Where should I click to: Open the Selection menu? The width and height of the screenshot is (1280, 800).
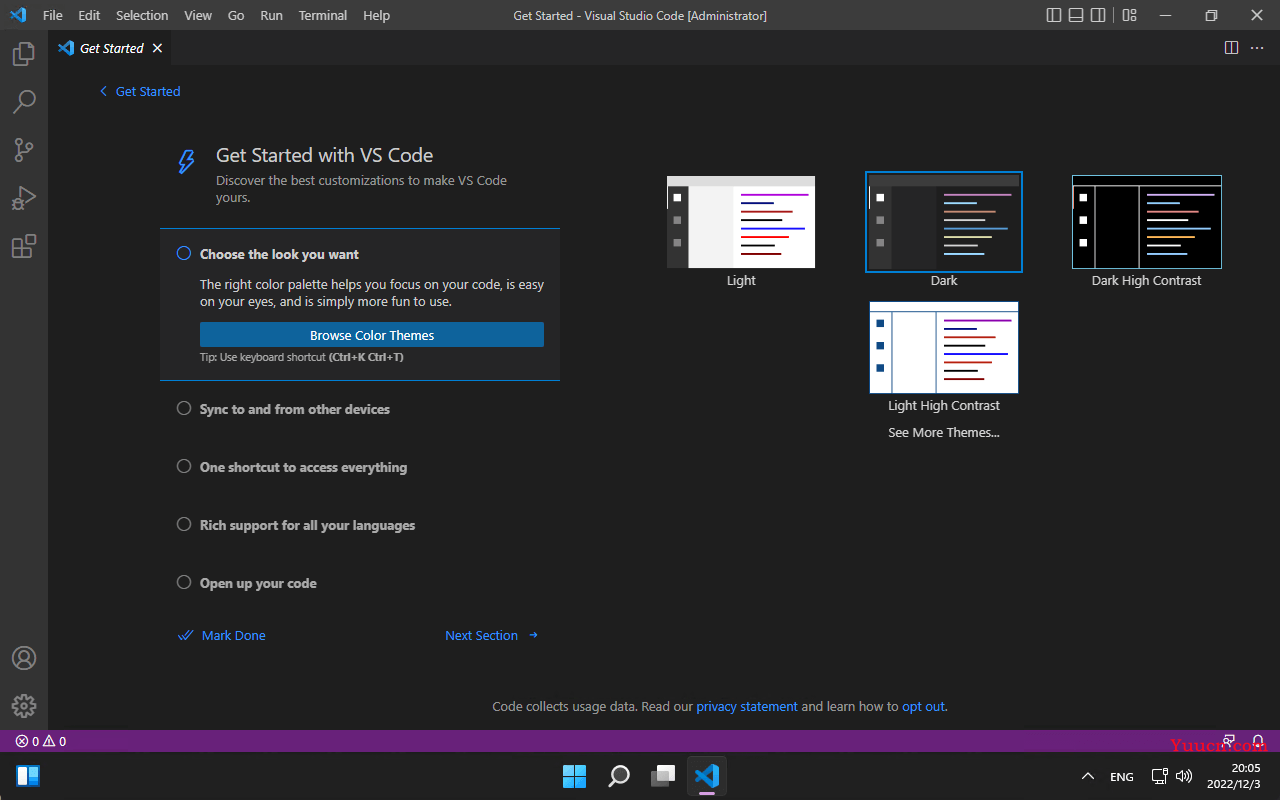142,15
